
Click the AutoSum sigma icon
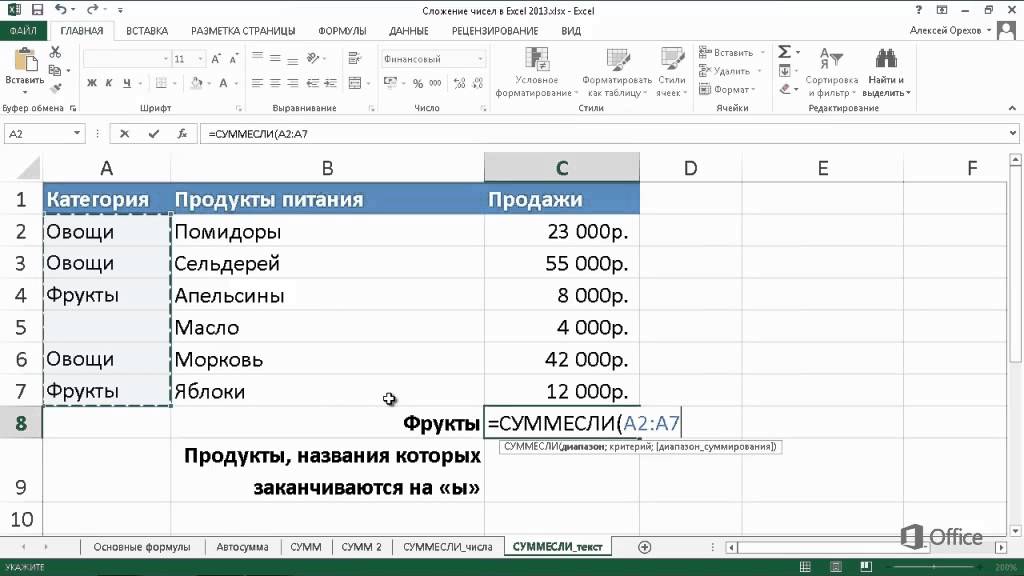click(x=785, y=52)
